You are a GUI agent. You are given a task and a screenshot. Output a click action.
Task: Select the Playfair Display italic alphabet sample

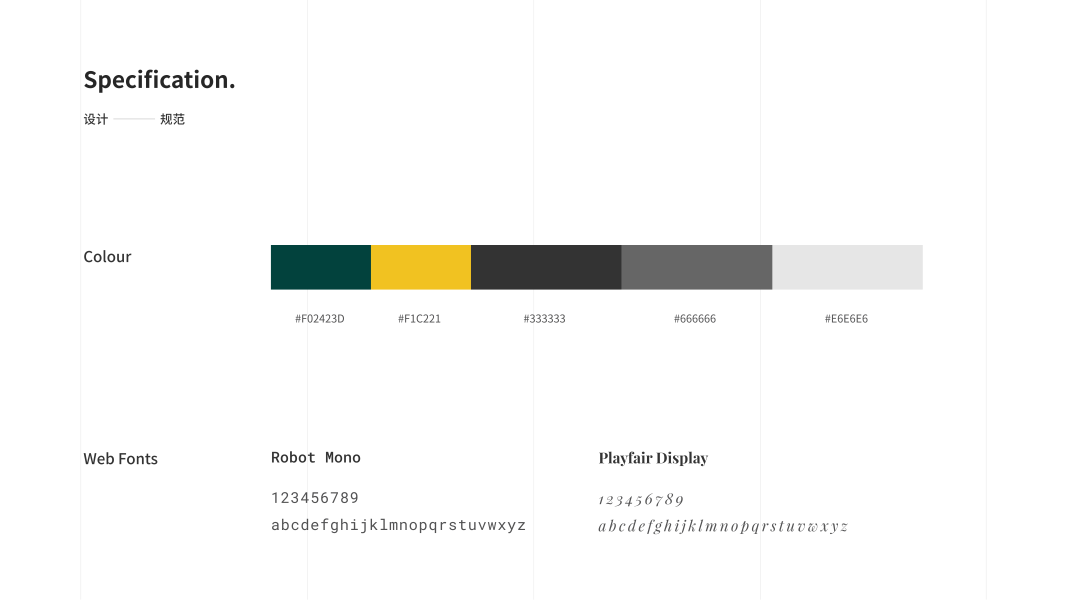pyautogui.click(x=723, y=526)
